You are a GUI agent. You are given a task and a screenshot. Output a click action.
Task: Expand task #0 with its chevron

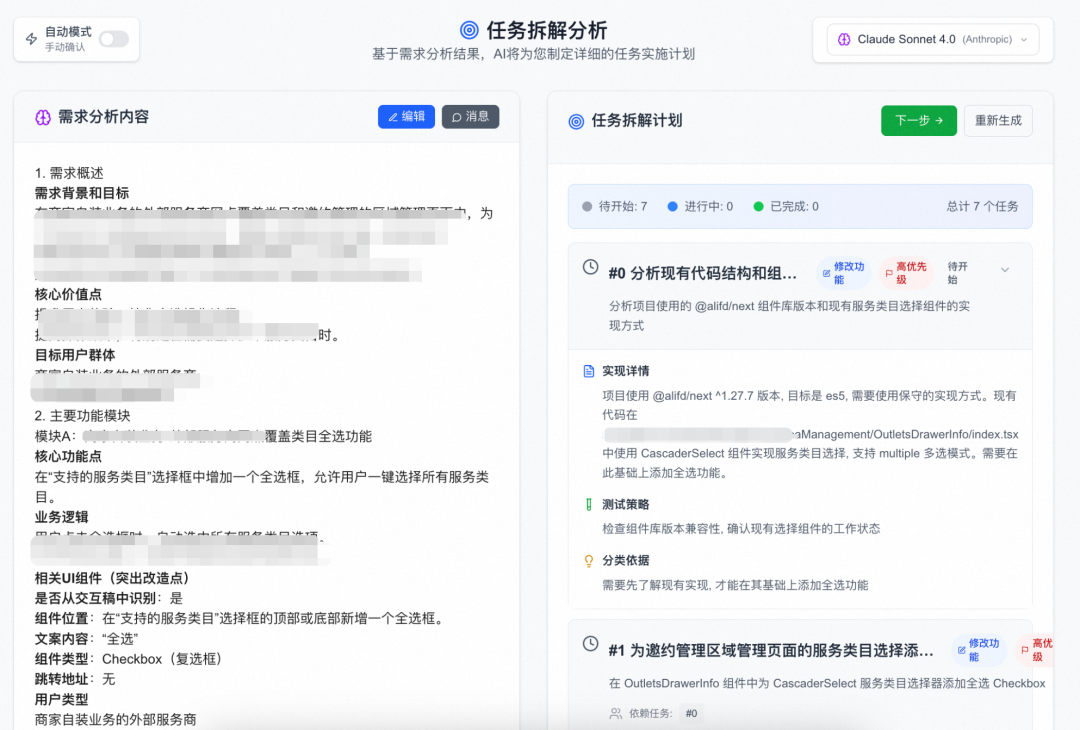tap(1005, 269)
